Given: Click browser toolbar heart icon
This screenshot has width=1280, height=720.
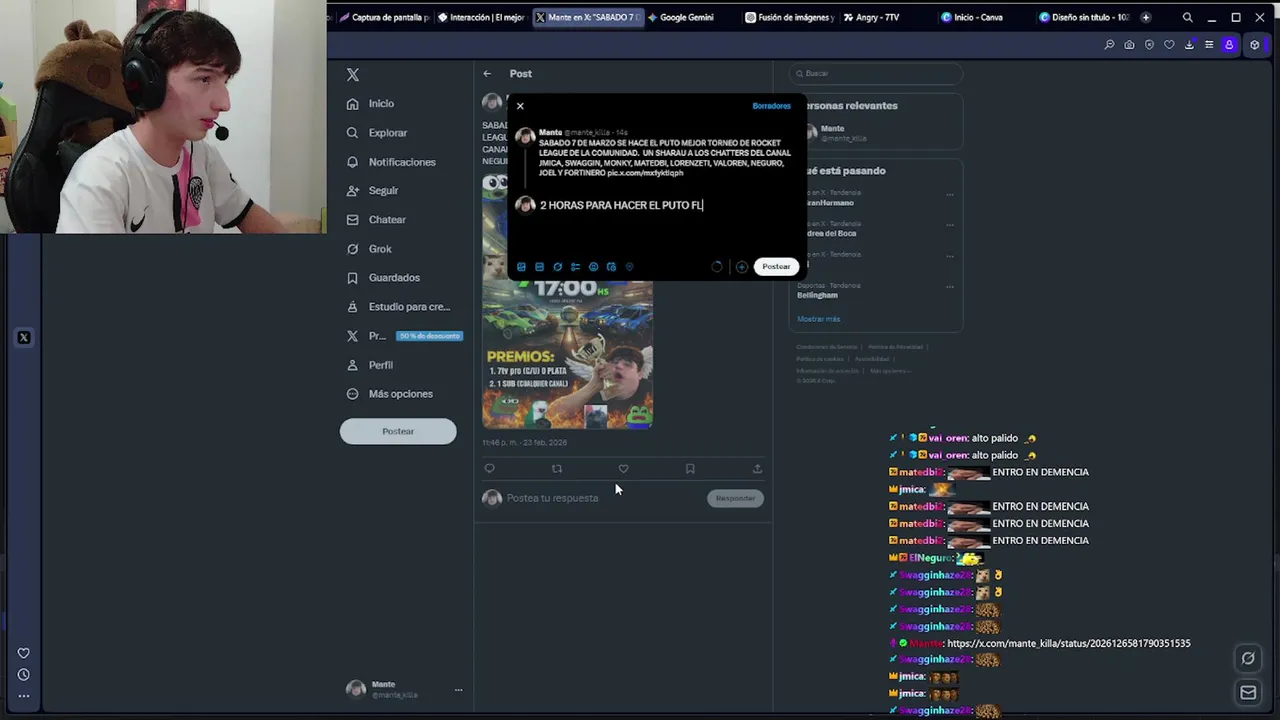Looking at the screenshot, I should coord(1169,45).
